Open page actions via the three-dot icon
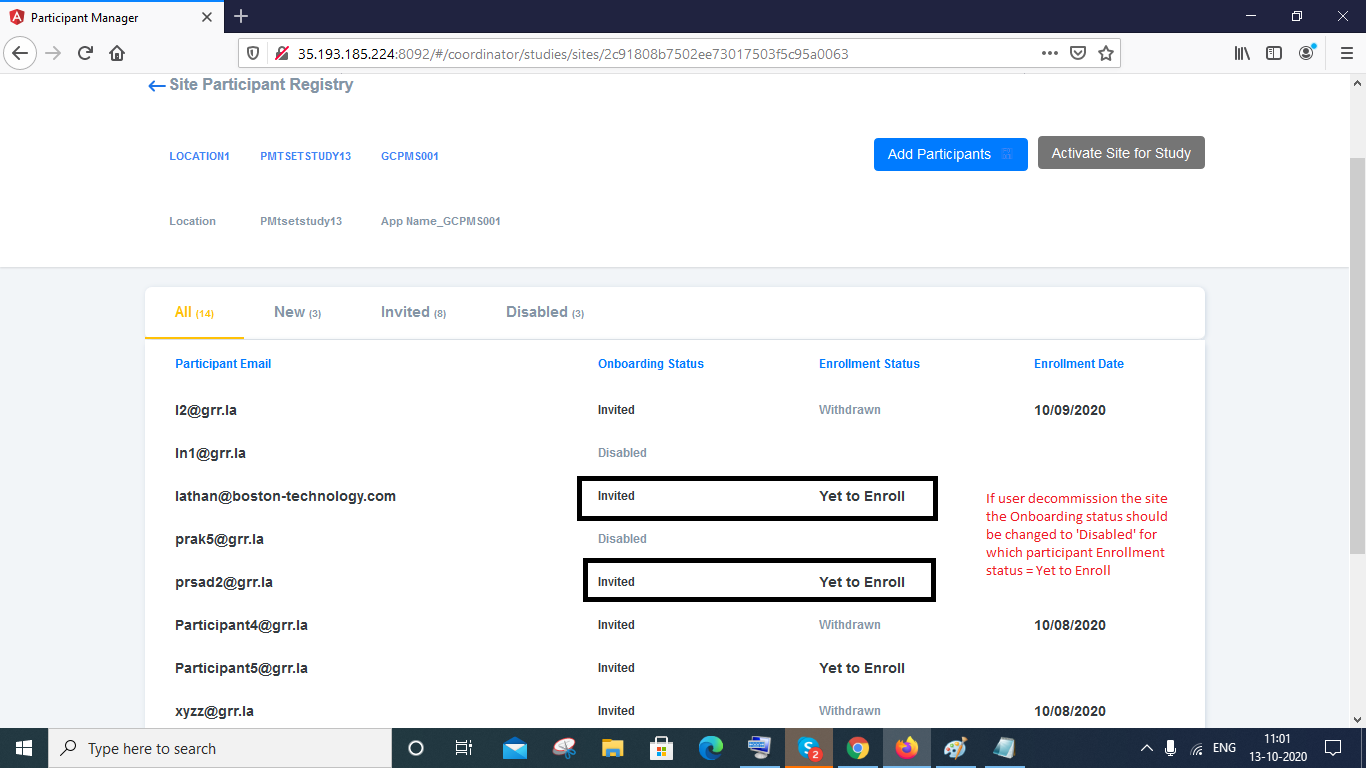This screenshot has width=1366, height=768. tap(1048, 53)
